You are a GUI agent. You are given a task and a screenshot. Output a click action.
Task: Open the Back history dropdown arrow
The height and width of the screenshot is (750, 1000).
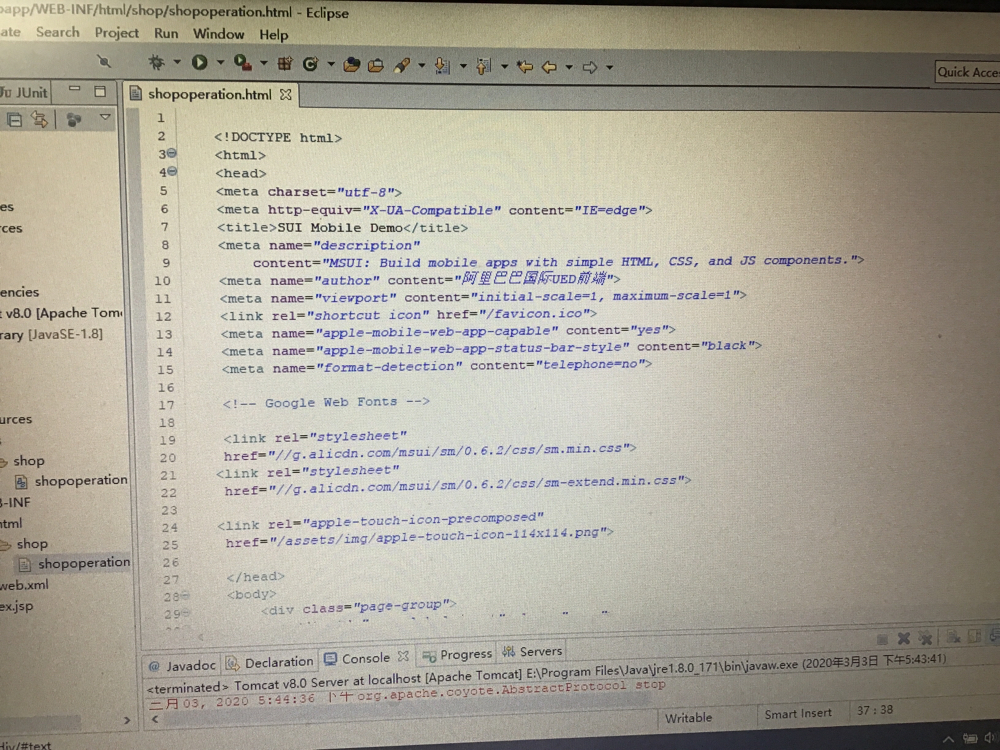569,66
